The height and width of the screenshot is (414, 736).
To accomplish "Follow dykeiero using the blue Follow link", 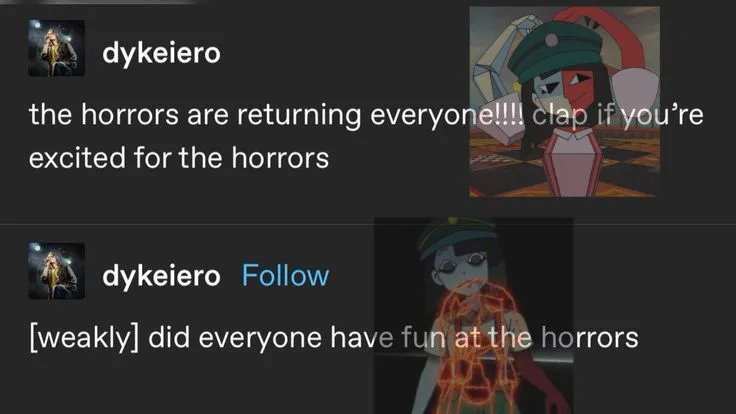I will 285,276.
